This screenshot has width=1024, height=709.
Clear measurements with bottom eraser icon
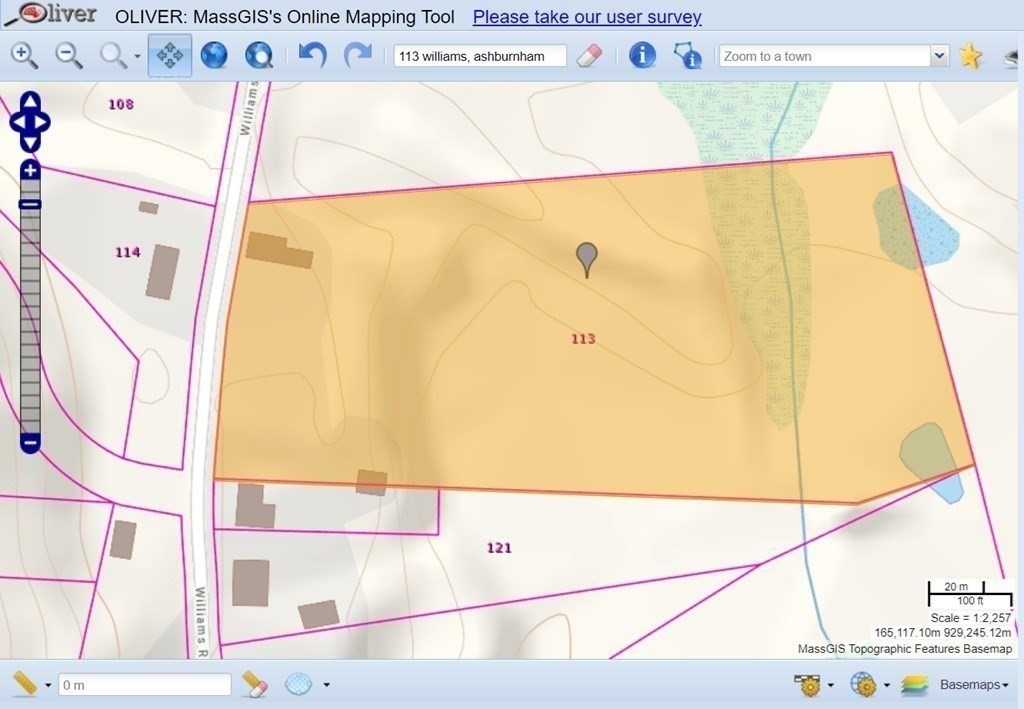(255, 684)
